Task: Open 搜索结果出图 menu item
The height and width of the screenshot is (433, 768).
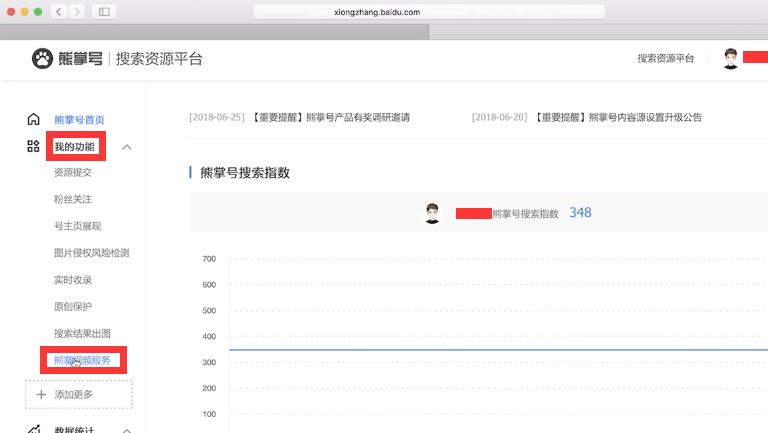Action: click(x=82, y=334)
